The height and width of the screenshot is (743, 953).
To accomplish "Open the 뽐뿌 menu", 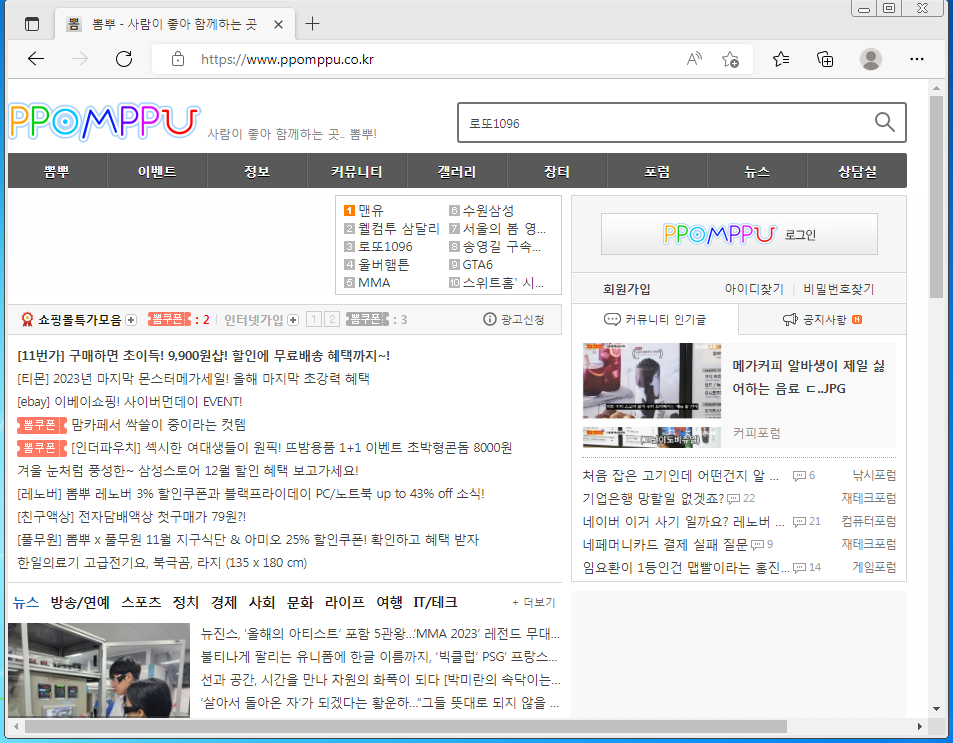I will pyautogui.click(x=57, y=171).
